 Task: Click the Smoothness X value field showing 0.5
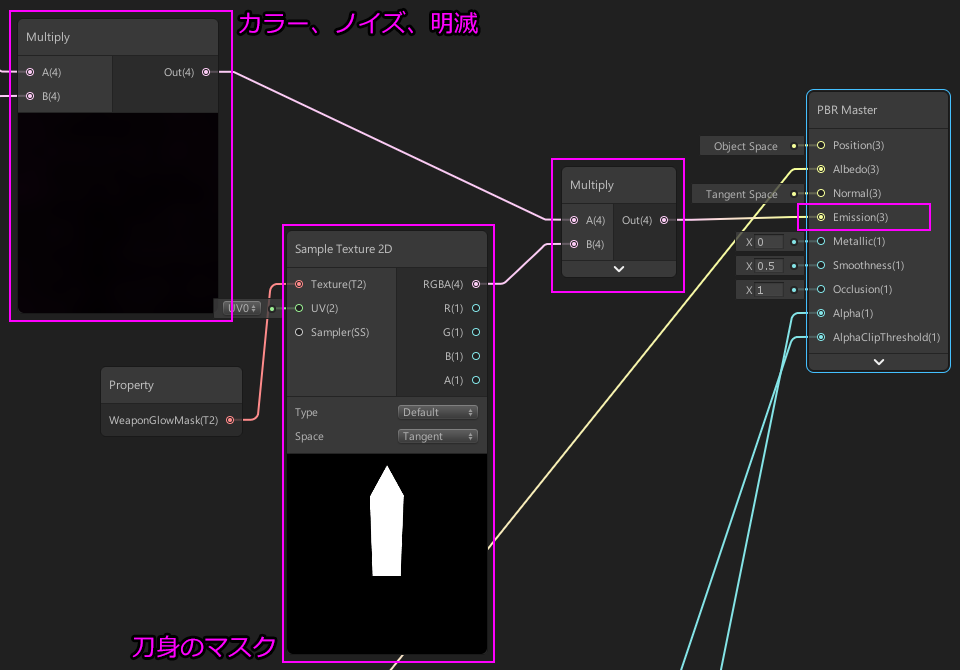[x=769, y=266]
